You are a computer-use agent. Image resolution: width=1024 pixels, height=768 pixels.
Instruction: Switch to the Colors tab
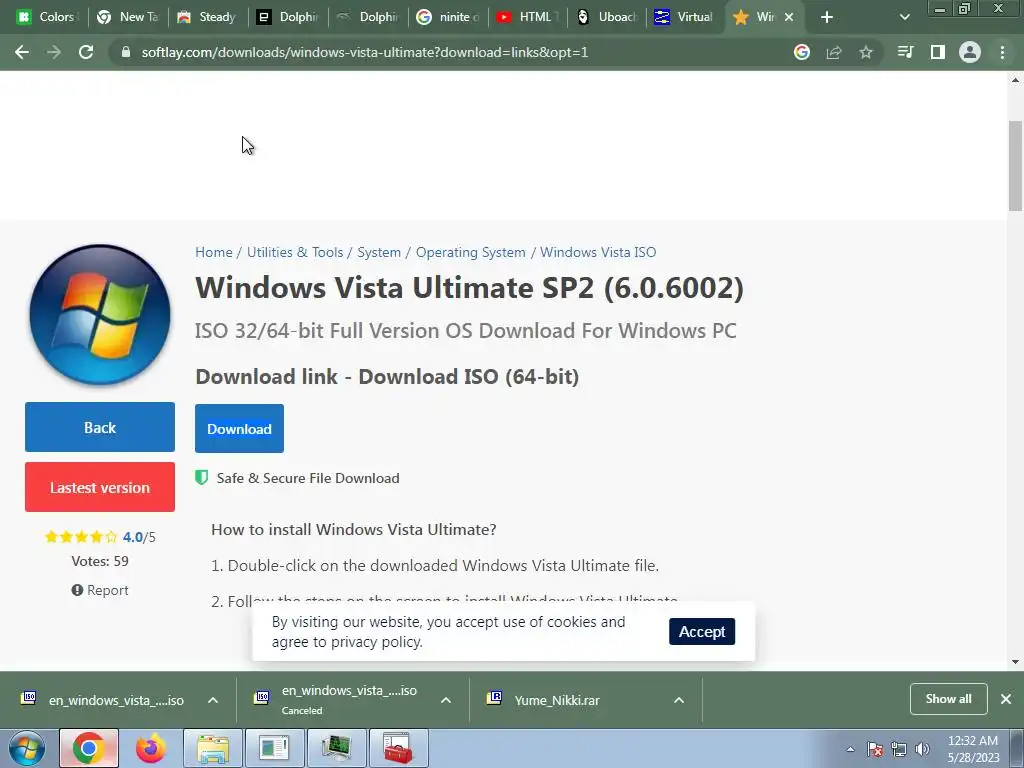47,17
